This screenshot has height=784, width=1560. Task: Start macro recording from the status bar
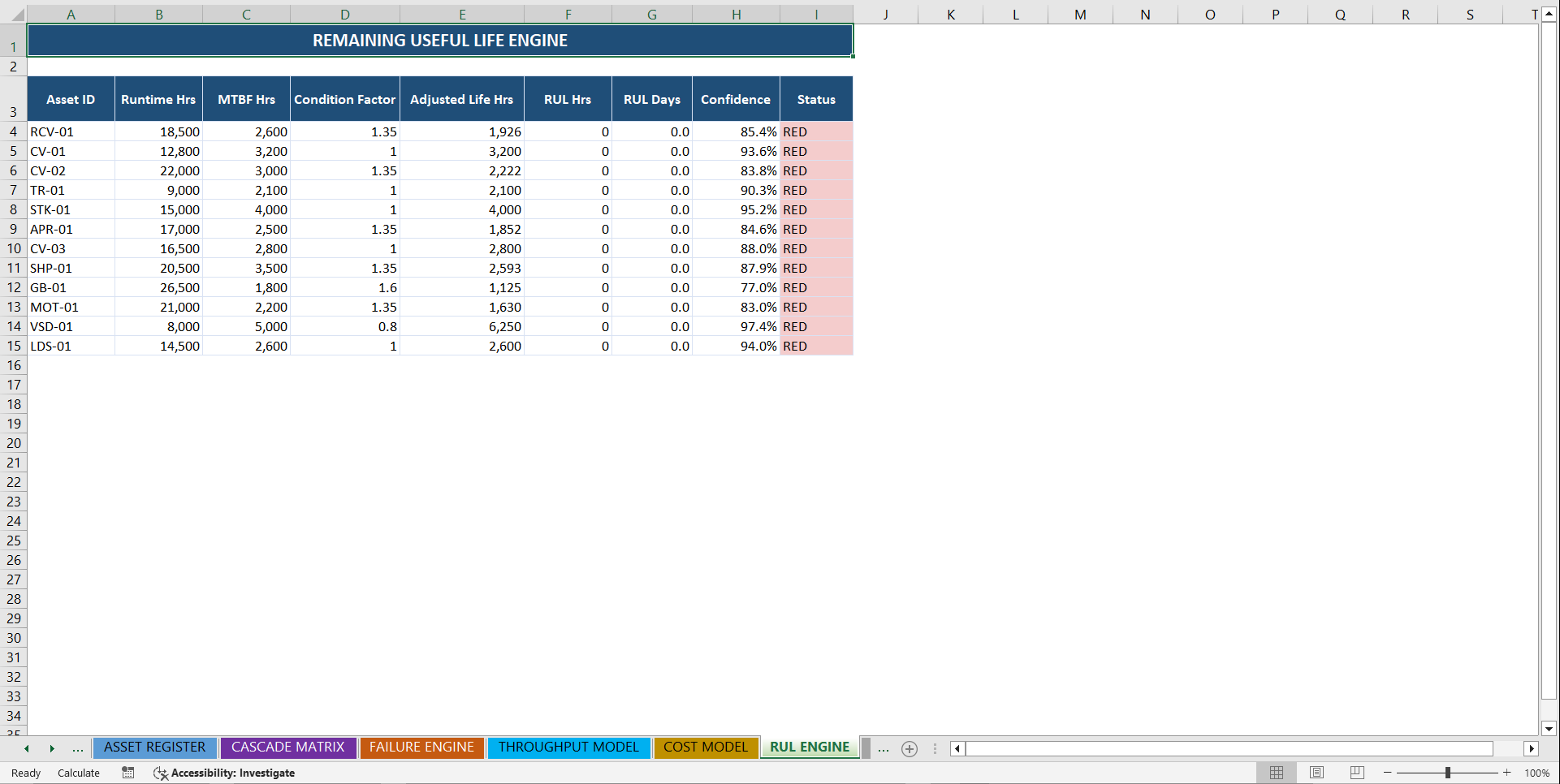click(x=127, y=773)
